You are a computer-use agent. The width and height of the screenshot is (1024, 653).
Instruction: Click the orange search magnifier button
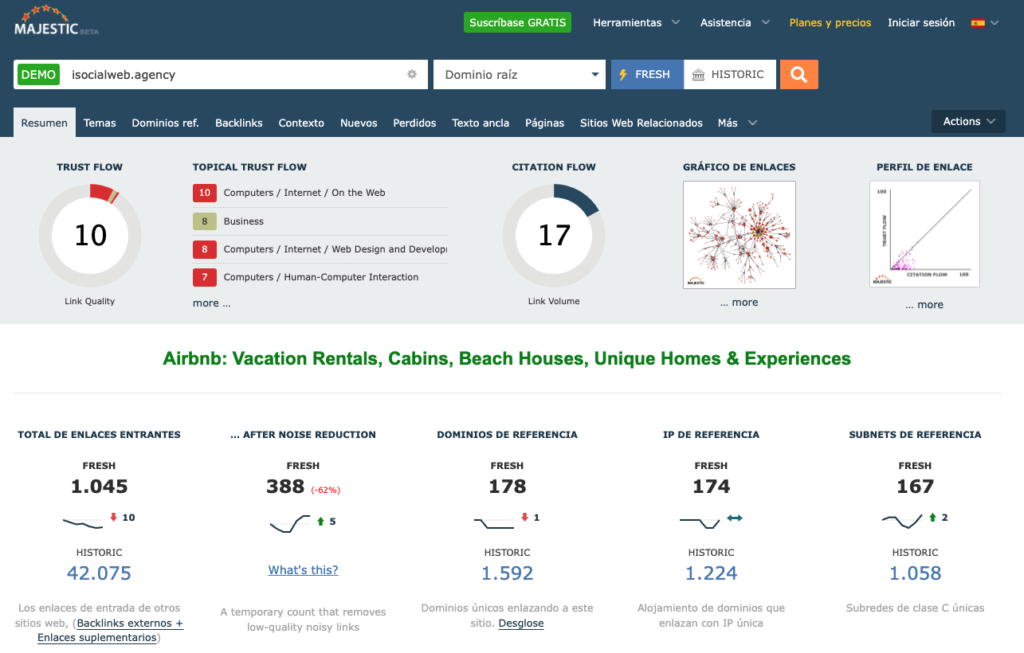[x=799, y=74]
